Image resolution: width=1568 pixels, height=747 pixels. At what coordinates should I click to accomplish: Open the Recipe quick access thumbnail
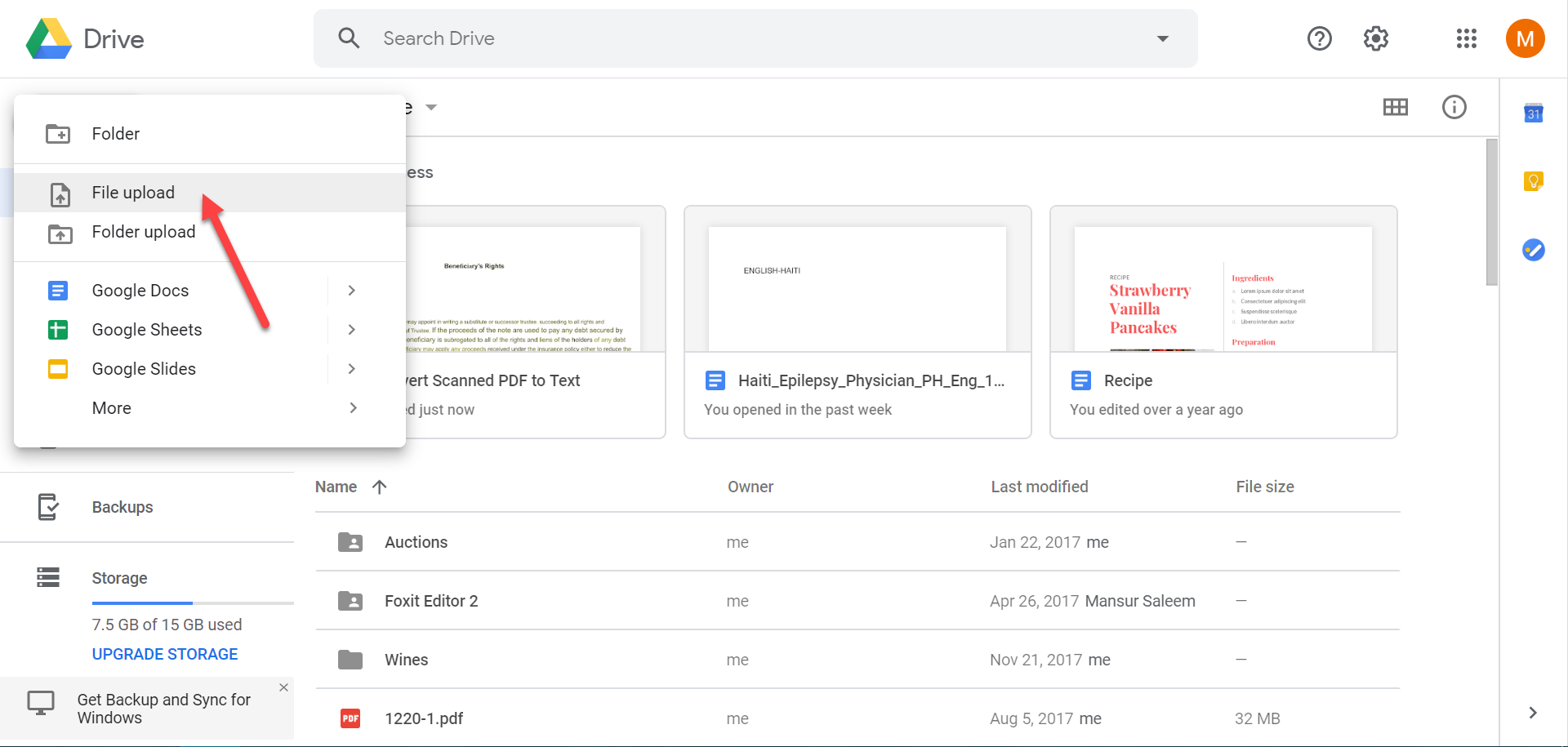(x=1223, y=289)
